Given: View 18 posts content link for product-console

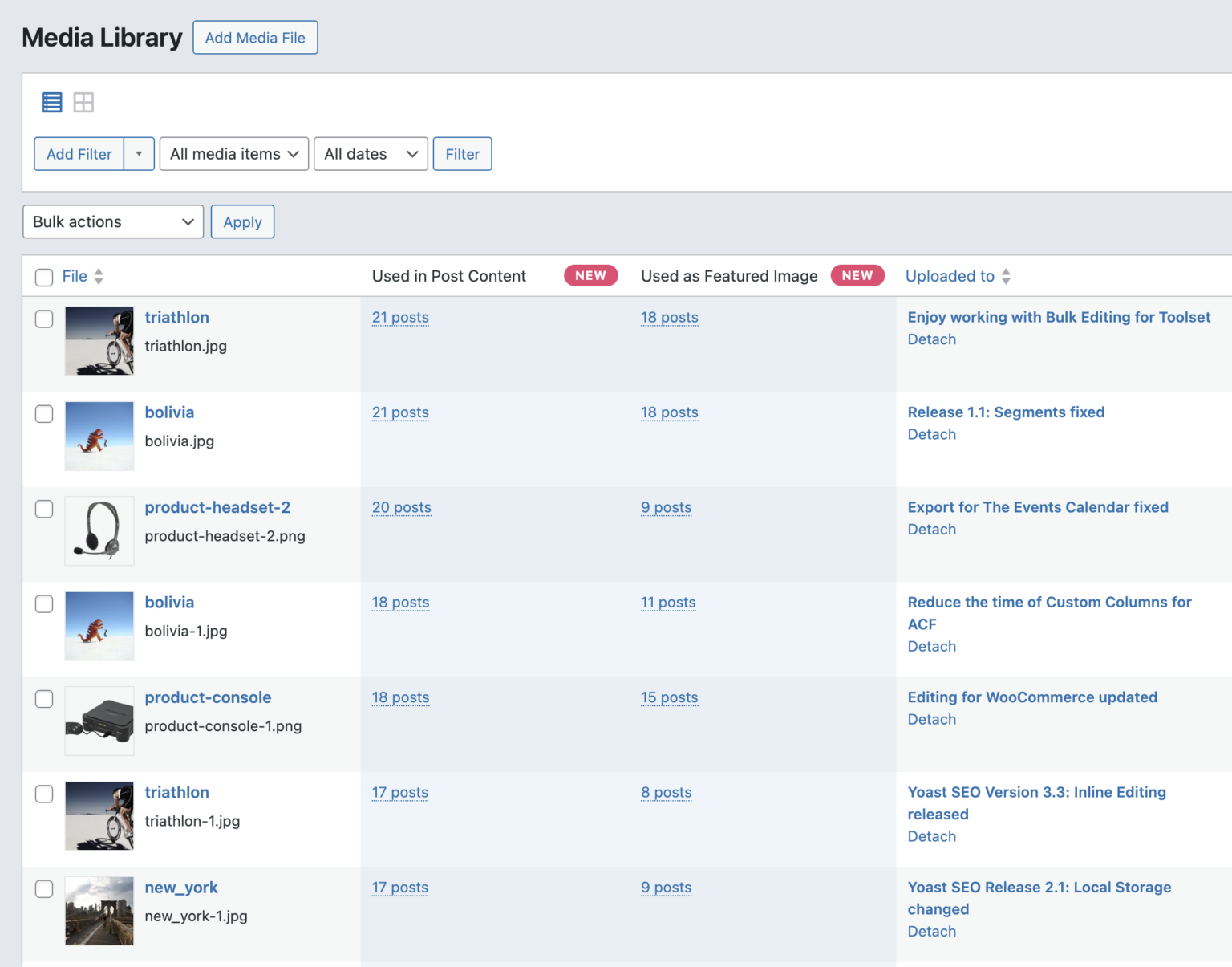Looking at the screenshot, I should (x=400, y=697).
